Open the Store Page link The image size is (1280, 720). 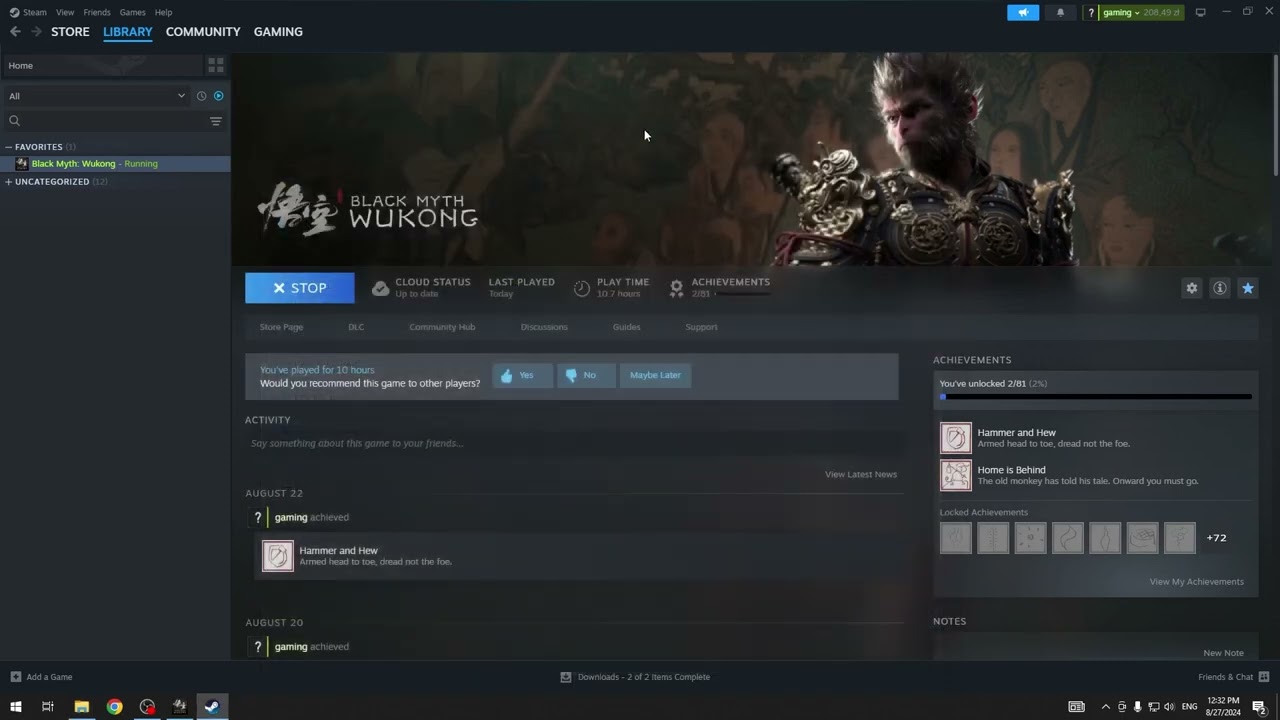click(x=281, y=327)
